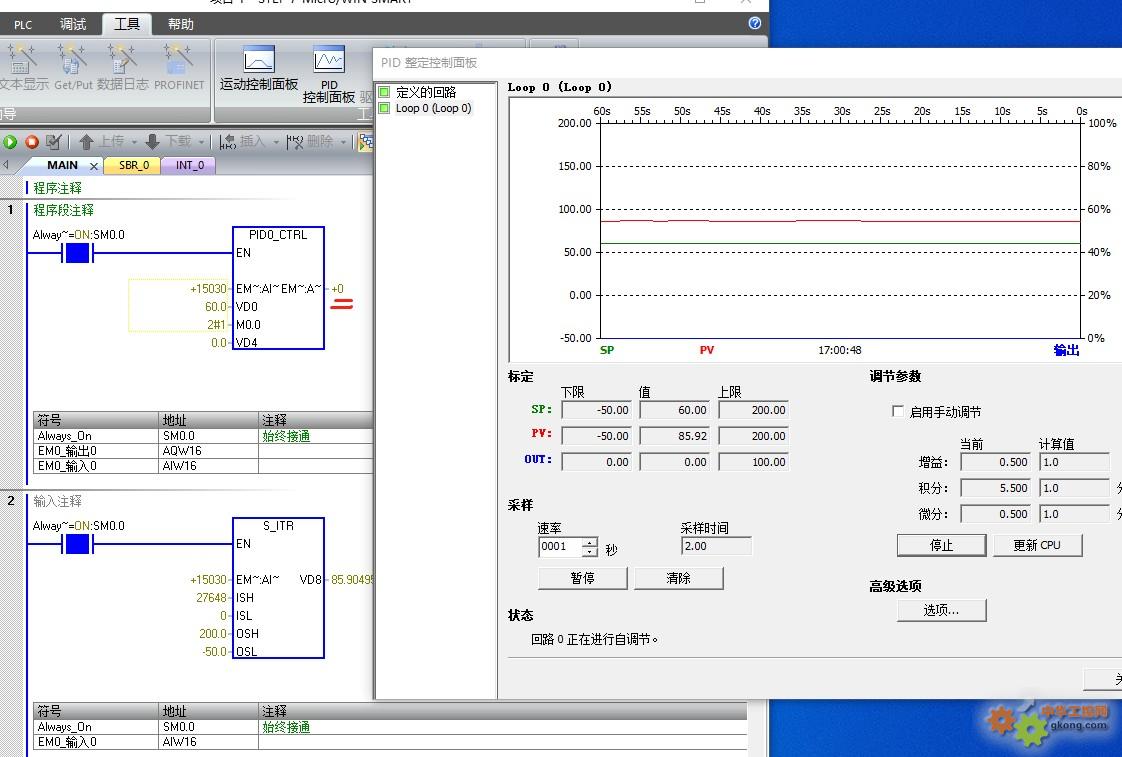Click the tab scroll left arrow

(x=6, y=165)
